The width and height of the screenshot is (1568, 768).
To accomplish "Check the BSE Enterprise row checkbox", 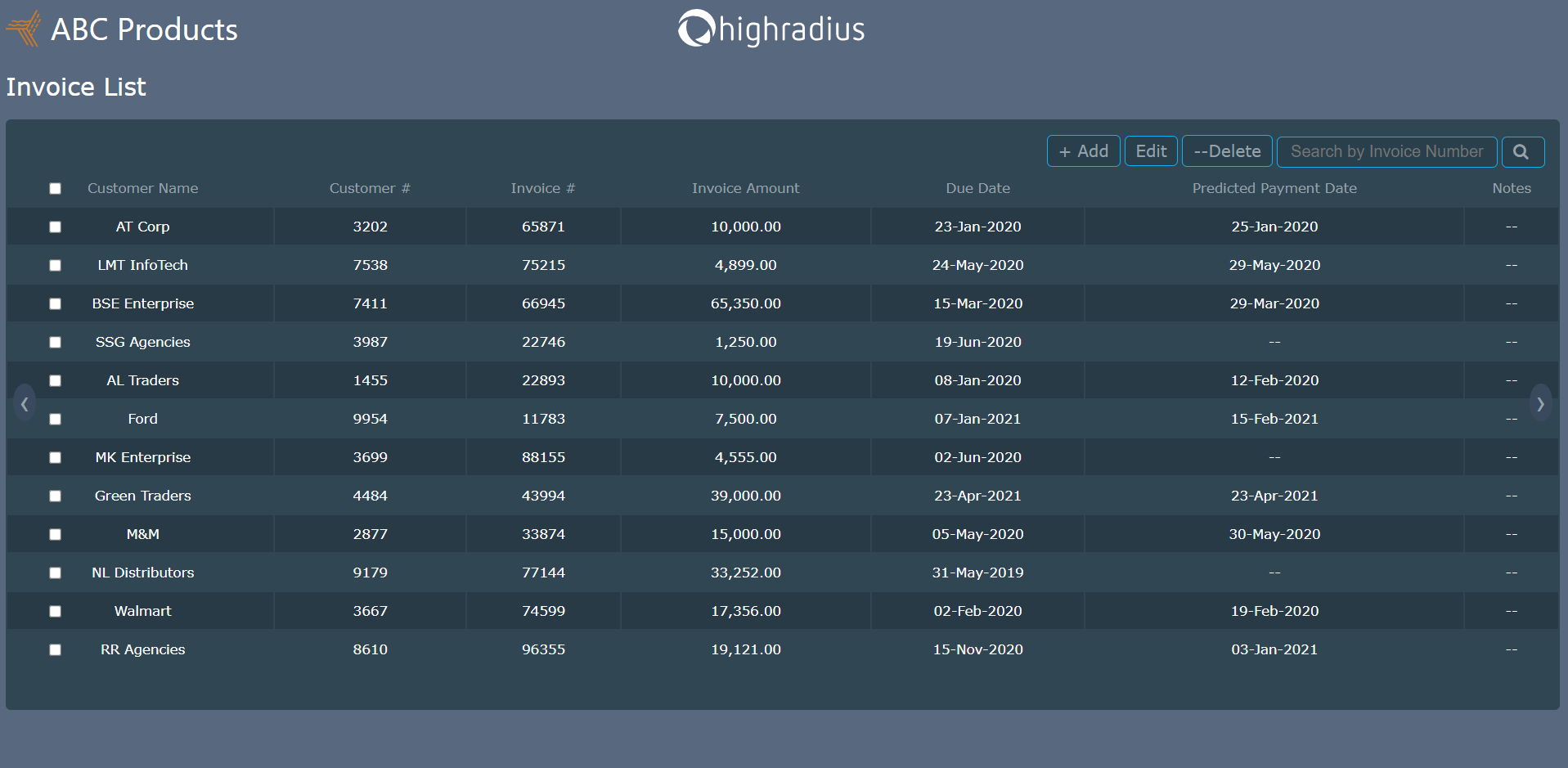I will (x=55, y=303).
